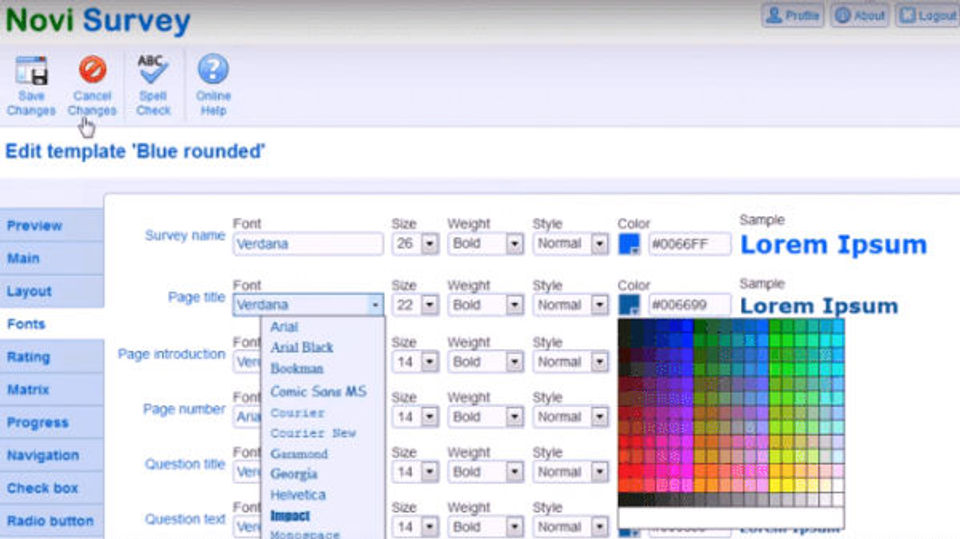
Task: Open Survey name color picker swatch
Action: (629, 244)
